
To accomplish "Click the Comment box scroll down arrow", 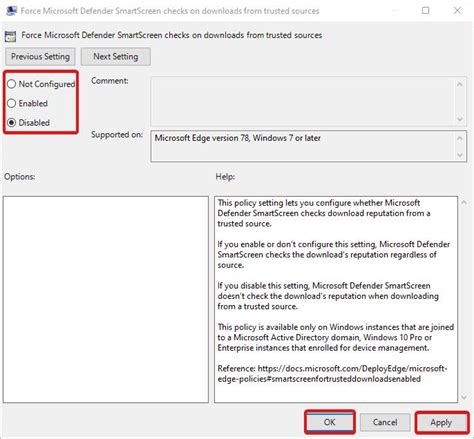I will click(x=460, y=119).
